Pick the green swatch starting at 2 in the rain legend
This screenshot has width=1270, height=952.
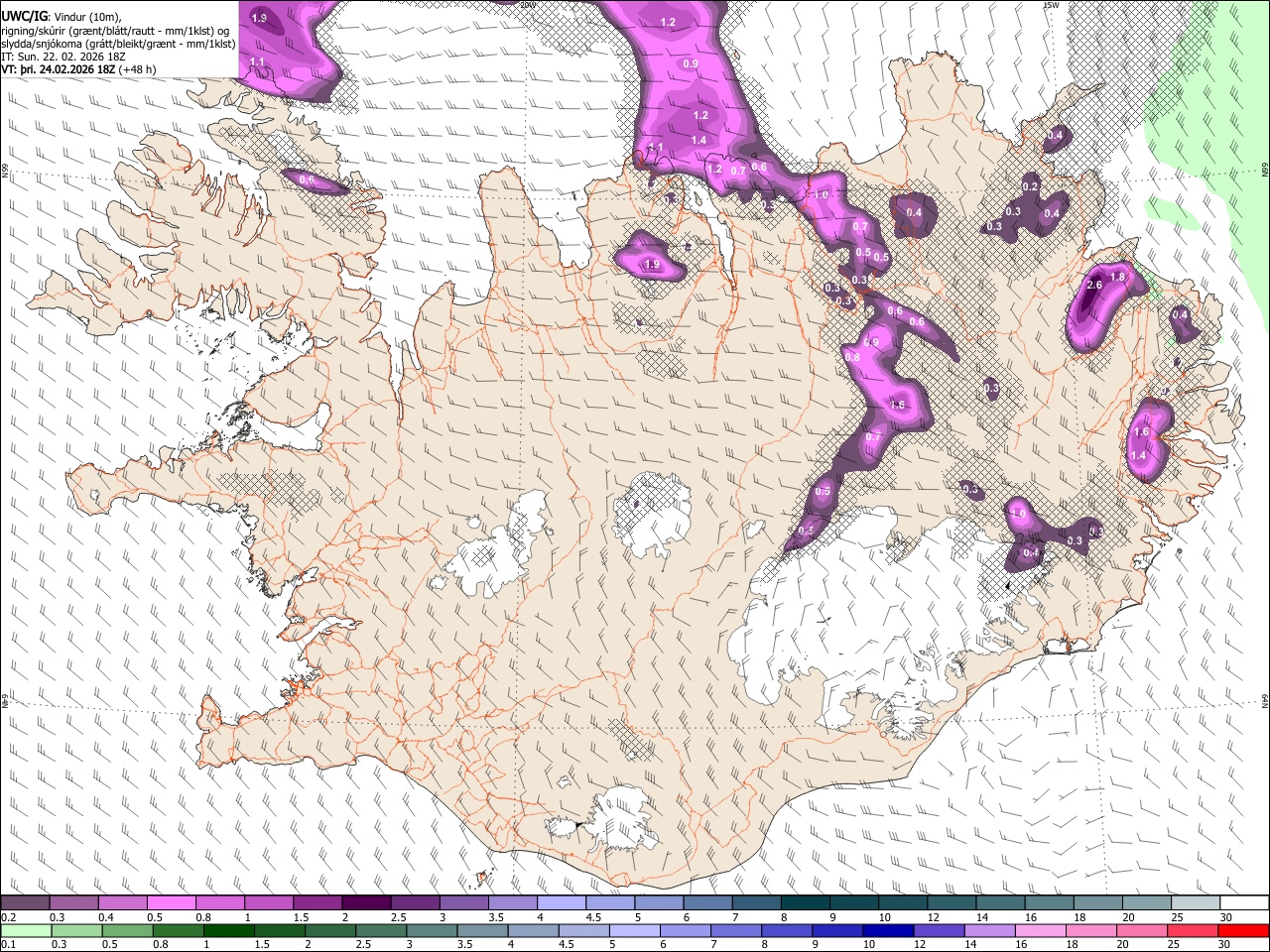pos(330,930)
